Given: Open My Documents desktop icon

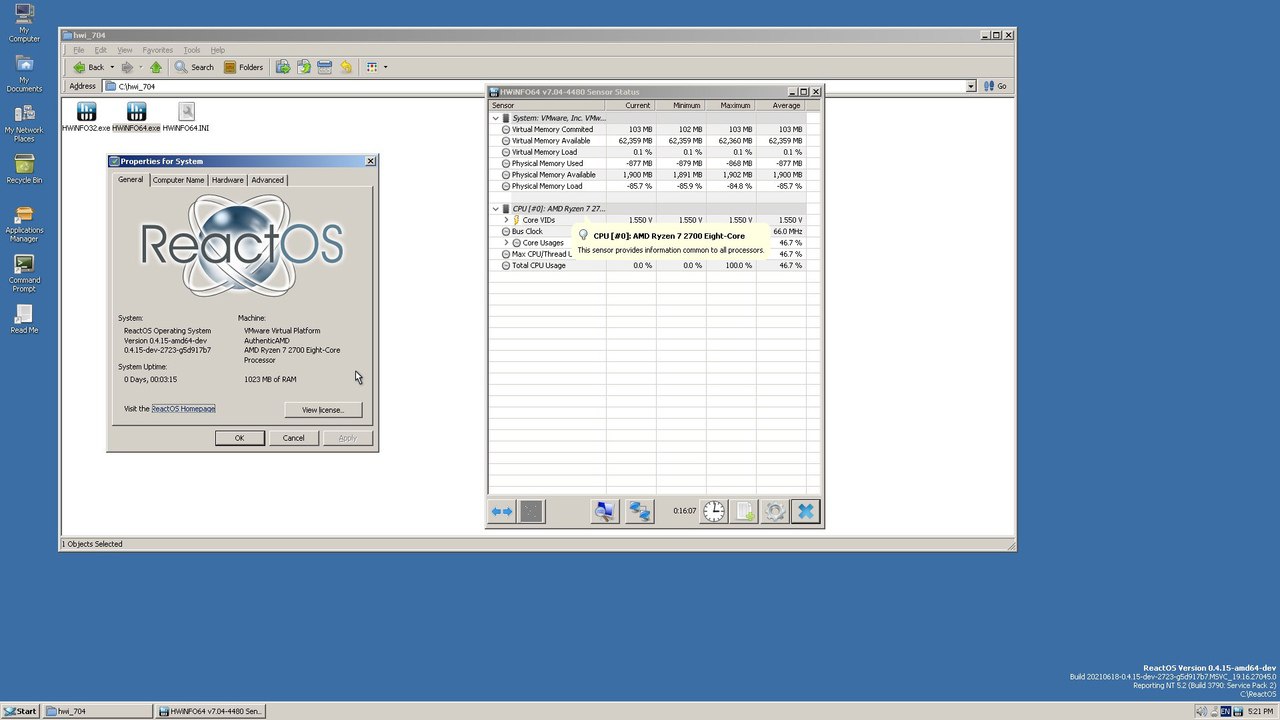Looking at the screenshot, I should pos(24,74).
